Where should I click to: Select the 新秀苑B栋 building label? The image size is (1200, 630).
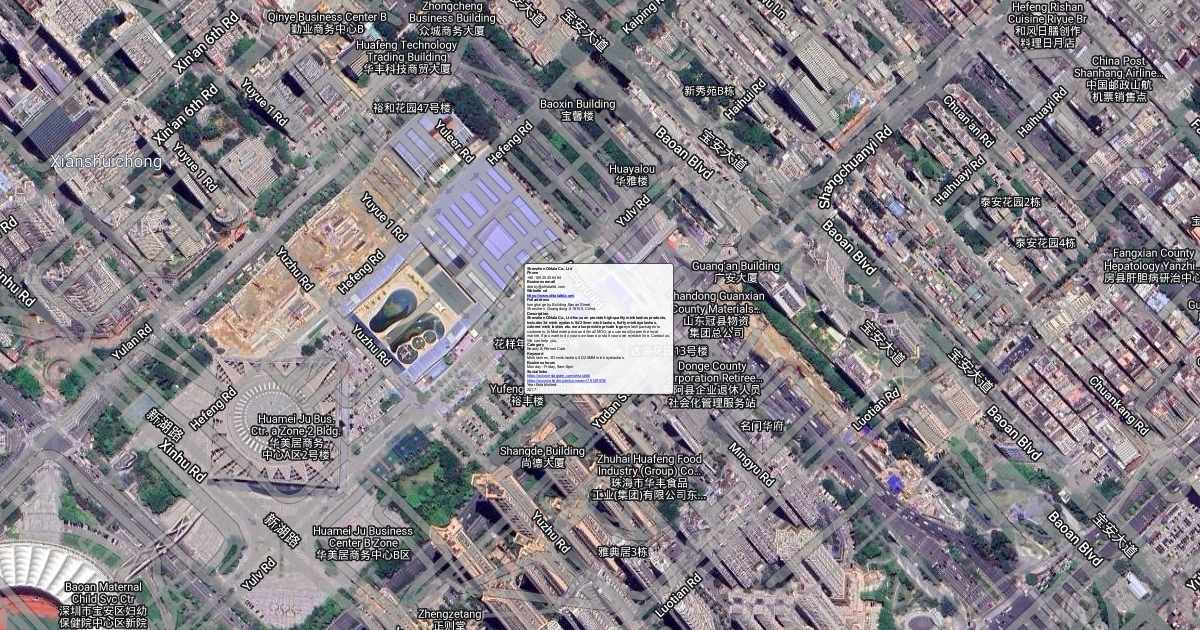point(709,91)
